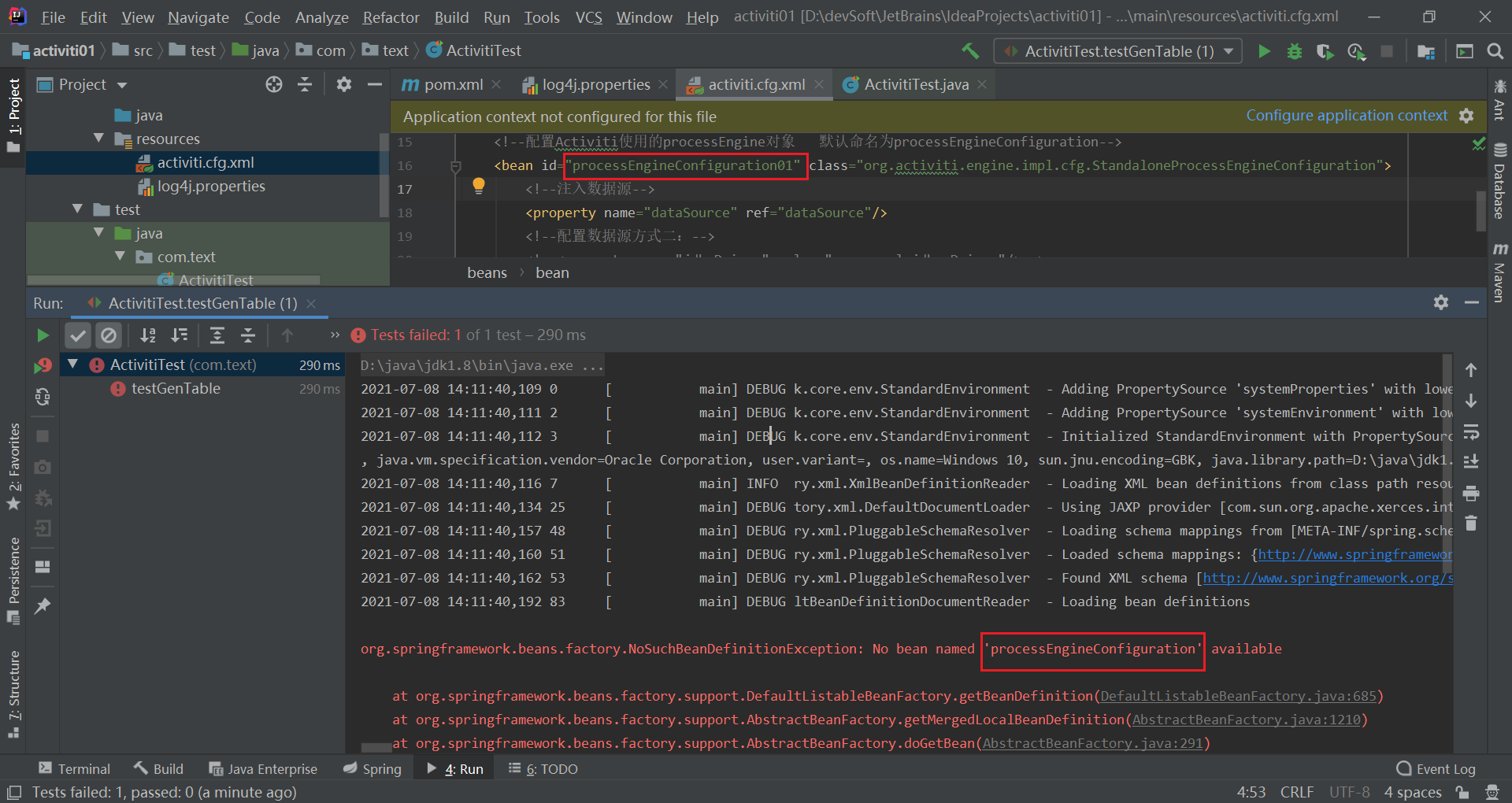Run ActivitiTest.testGenTable with green play icon

click(1264, 51)
